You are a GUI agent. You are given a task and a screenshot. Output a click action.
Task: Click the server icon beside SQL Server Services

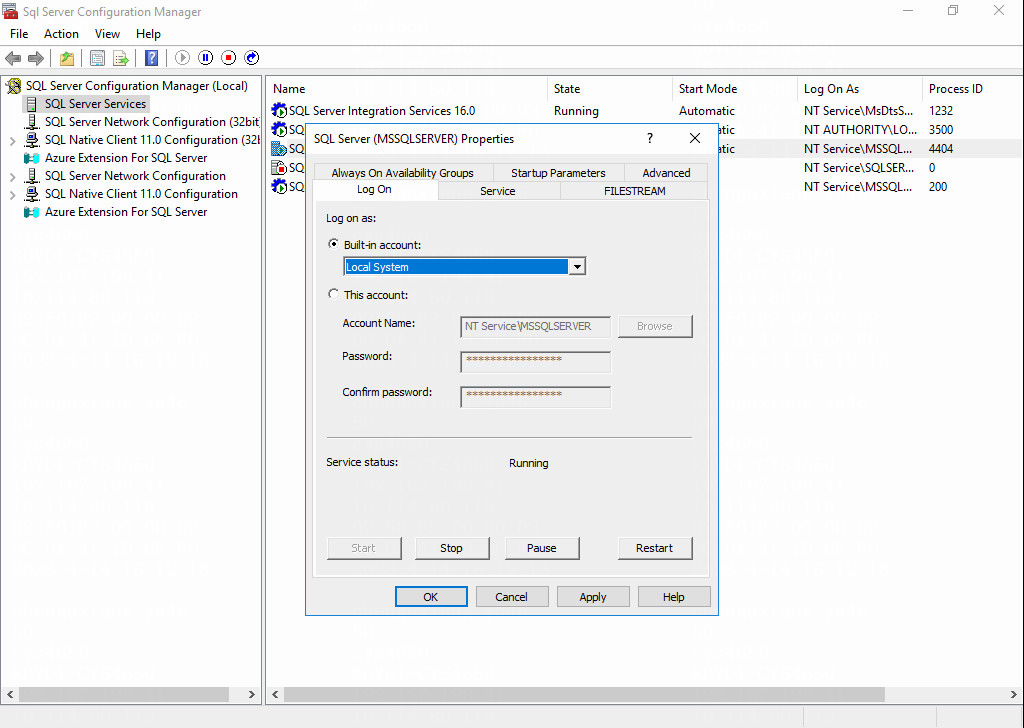31,104
